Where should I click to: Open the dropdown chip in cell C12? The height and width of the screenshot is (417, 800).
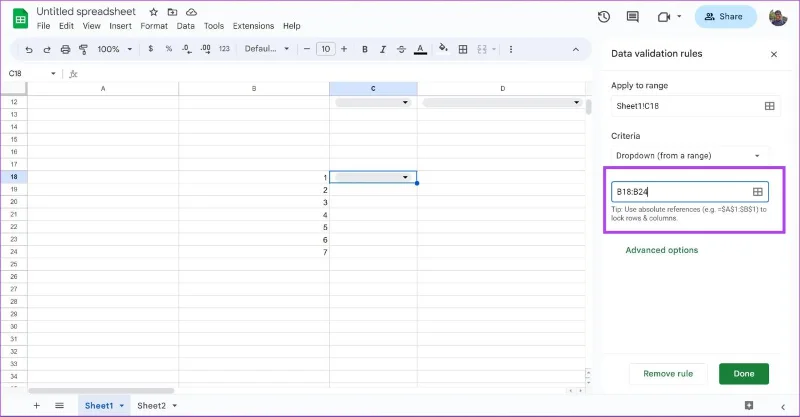[x=373, y=103]
